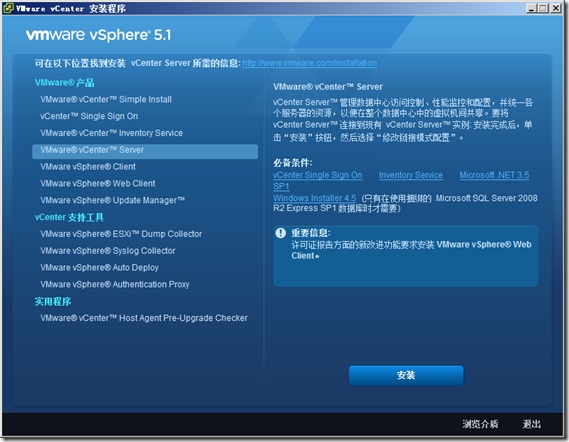Open the vmware.com/installation link
Image resolution: width=569 pixels, height=442 pixels.
(310, 63)
